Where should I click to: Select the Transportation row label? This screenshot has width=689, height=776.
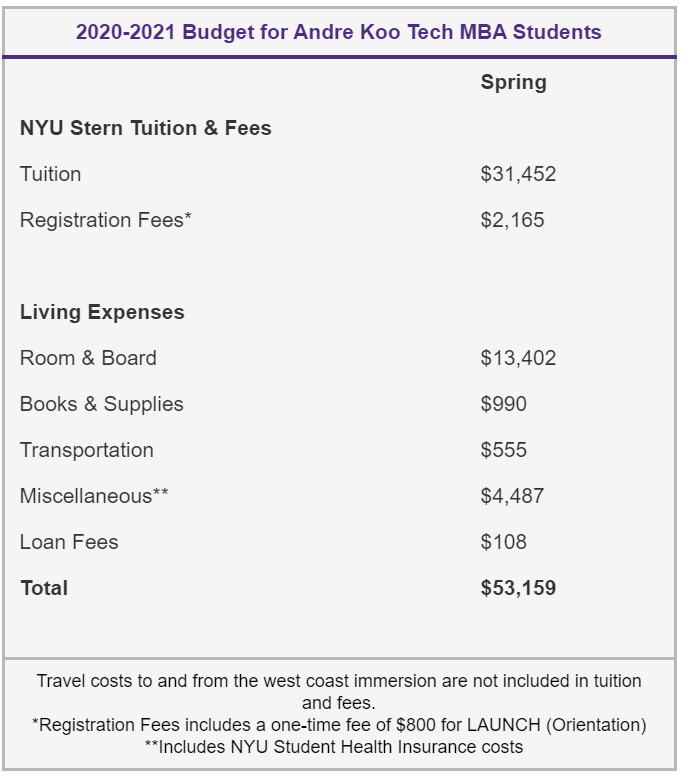pyautogui.click(x=87, y=450)
